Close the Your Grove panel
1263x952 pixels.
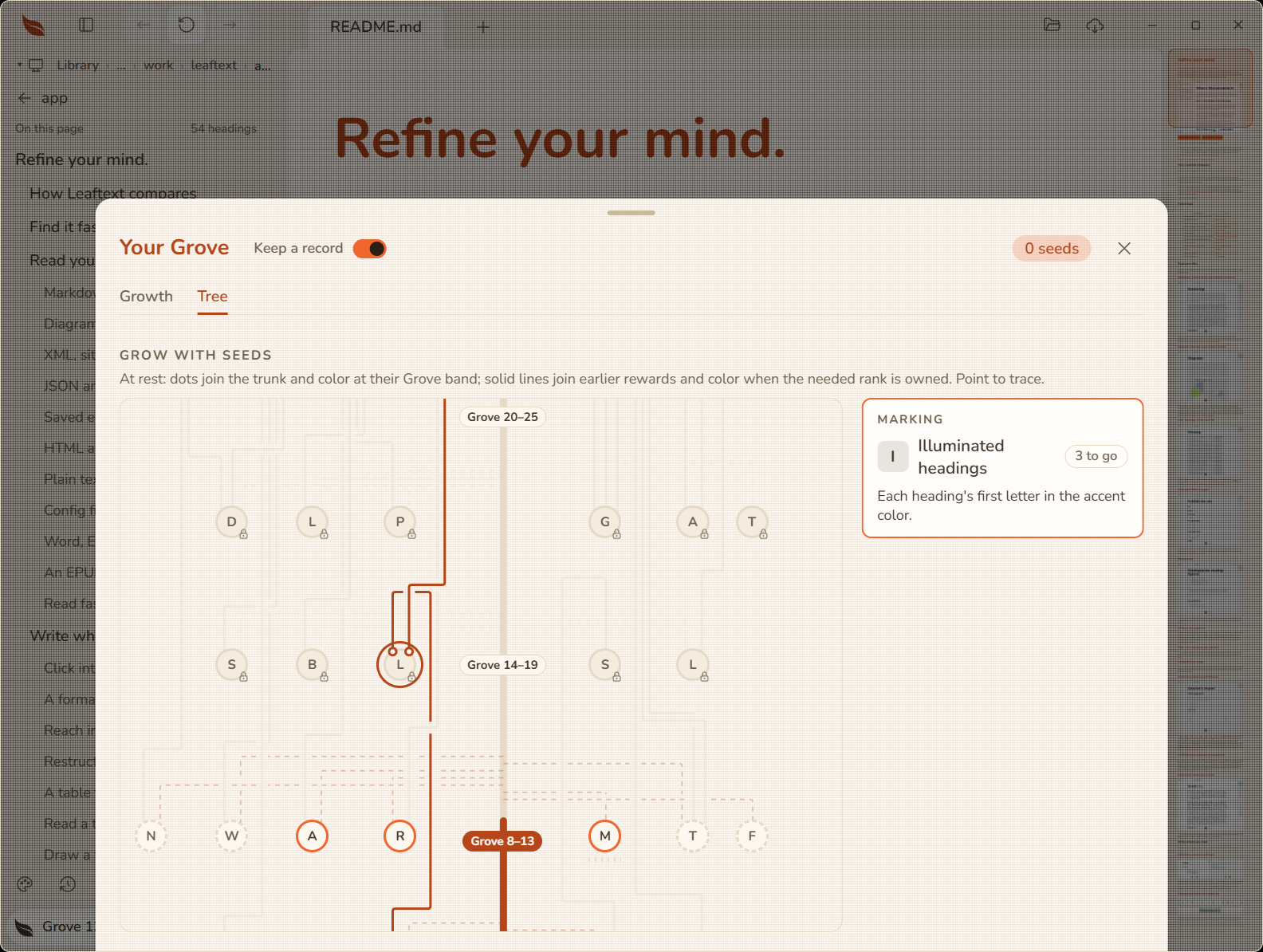pos(1124,249)
